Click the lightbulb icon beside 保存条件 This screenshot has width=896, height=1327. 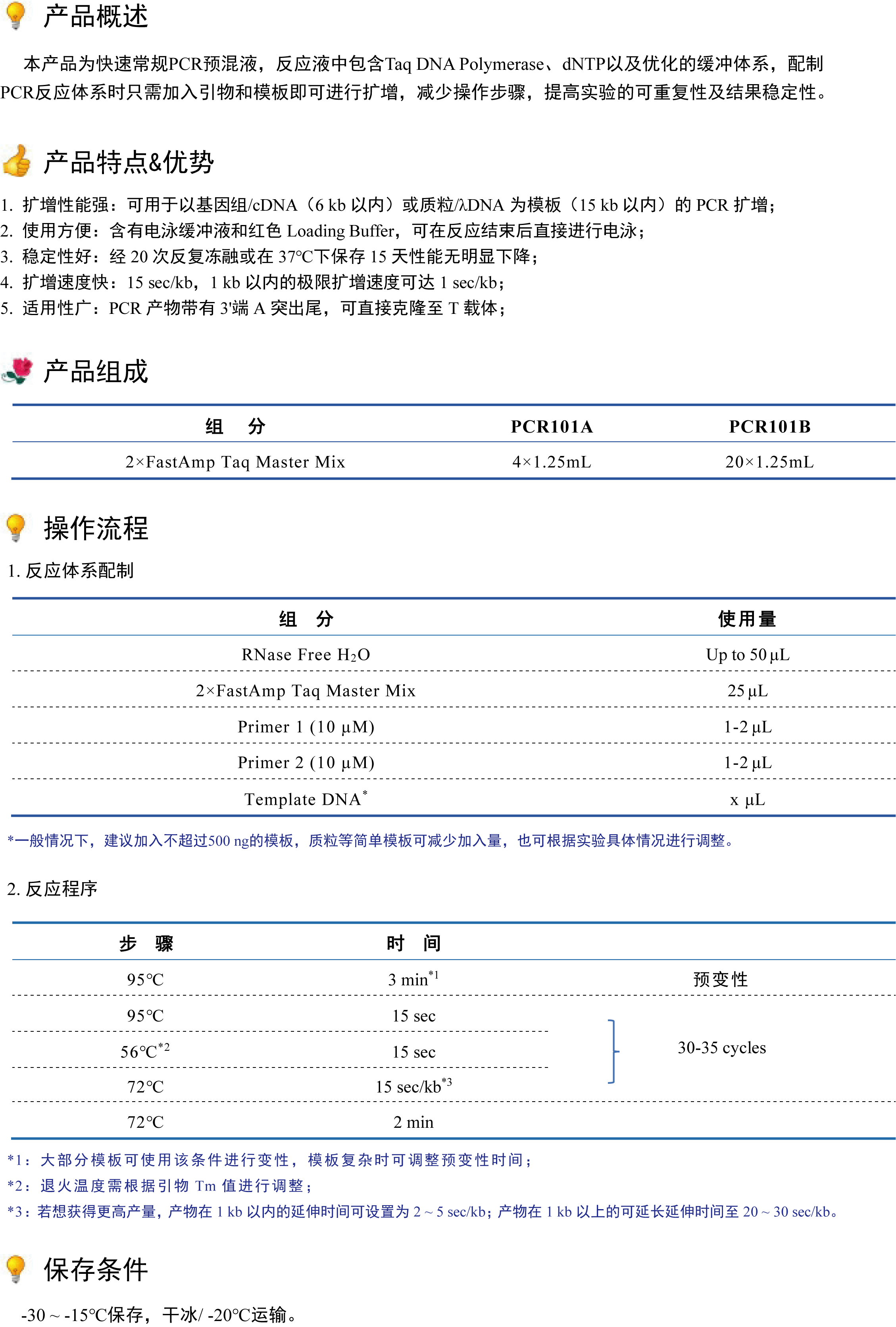15,1268
